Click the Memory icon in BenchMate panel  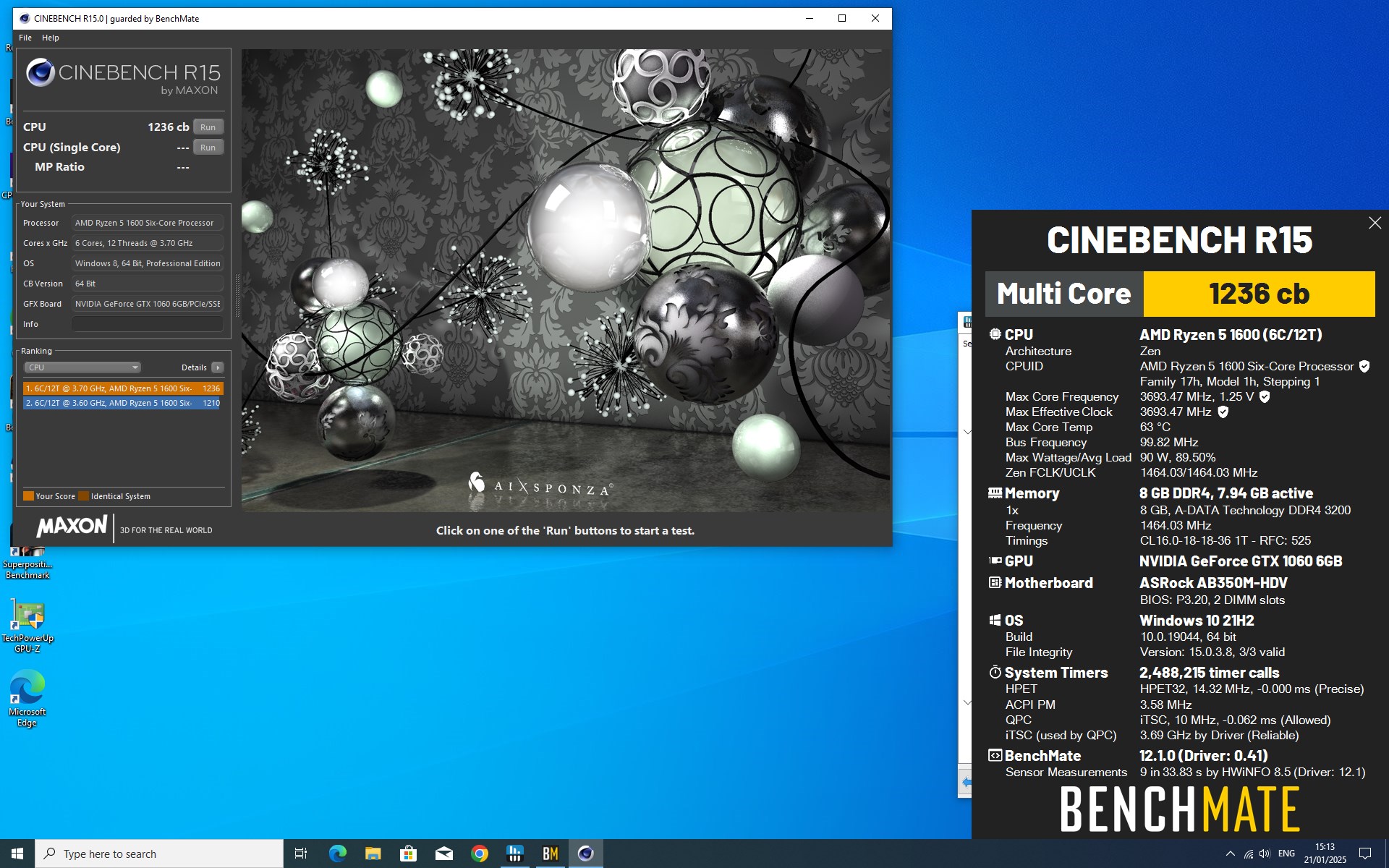[x=995, y=493]
